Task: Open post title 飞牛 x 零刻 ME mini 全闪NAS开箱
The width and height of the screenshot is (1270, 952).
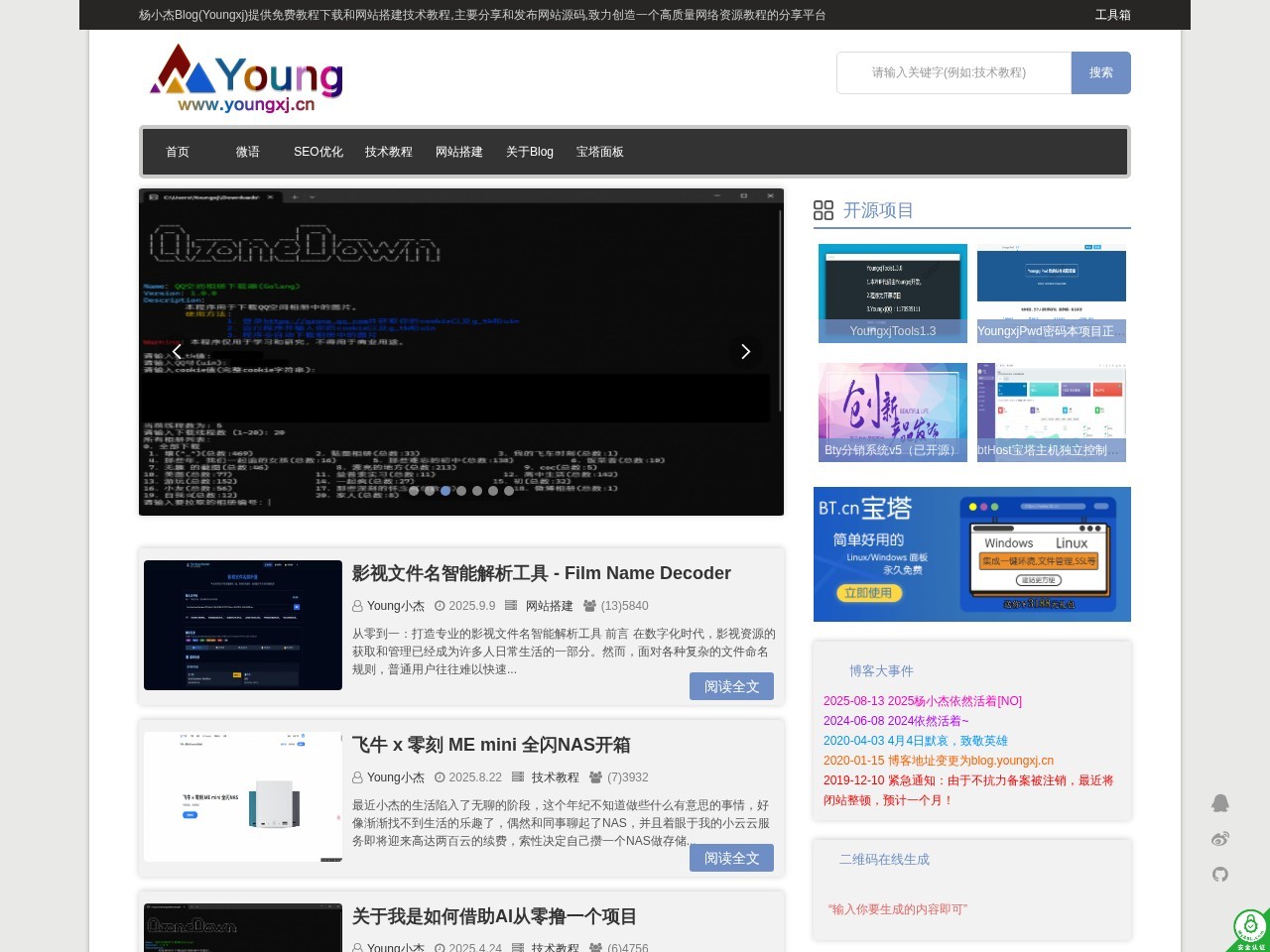Action: click(491, 745)
